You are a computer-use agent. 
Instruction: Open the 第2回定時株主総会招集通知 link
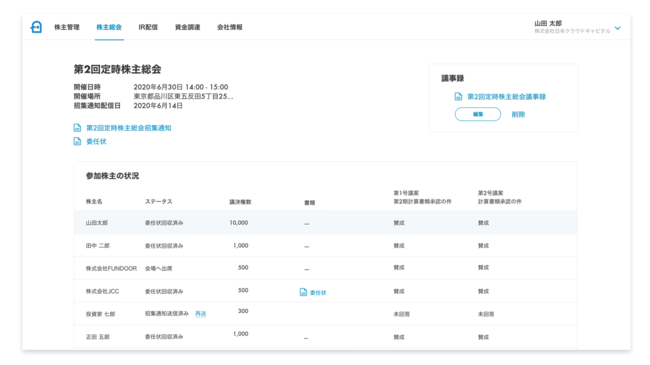(x=129, y=128)
